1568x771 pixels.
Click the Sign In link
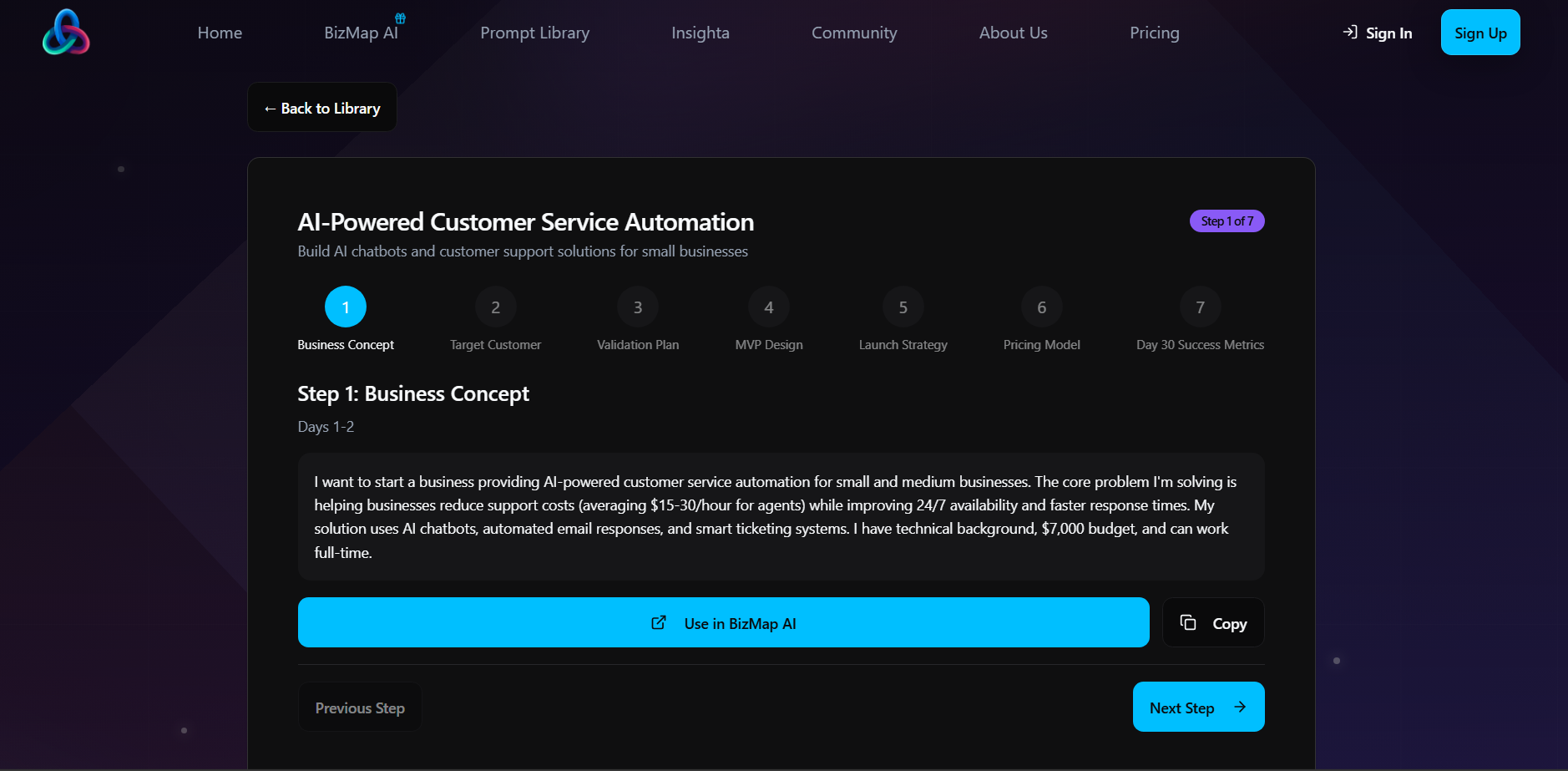click(x=1388, y=33)
